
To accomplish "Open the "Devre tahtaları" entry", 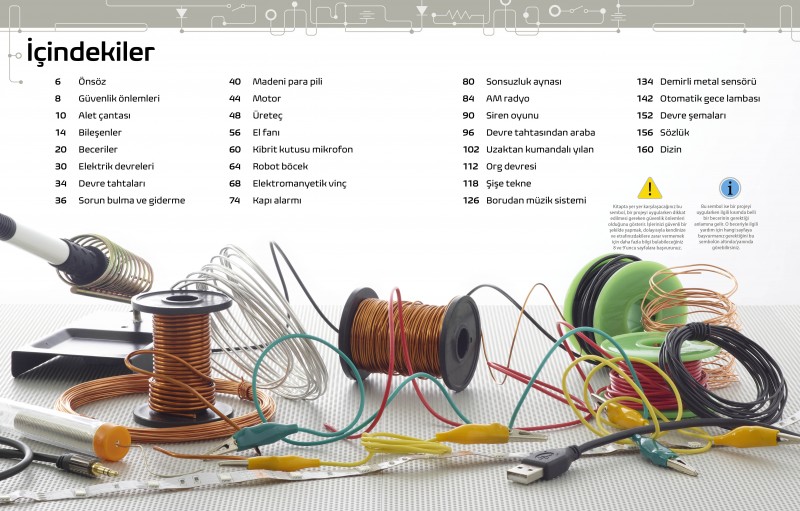I will (x=112, y=184).
